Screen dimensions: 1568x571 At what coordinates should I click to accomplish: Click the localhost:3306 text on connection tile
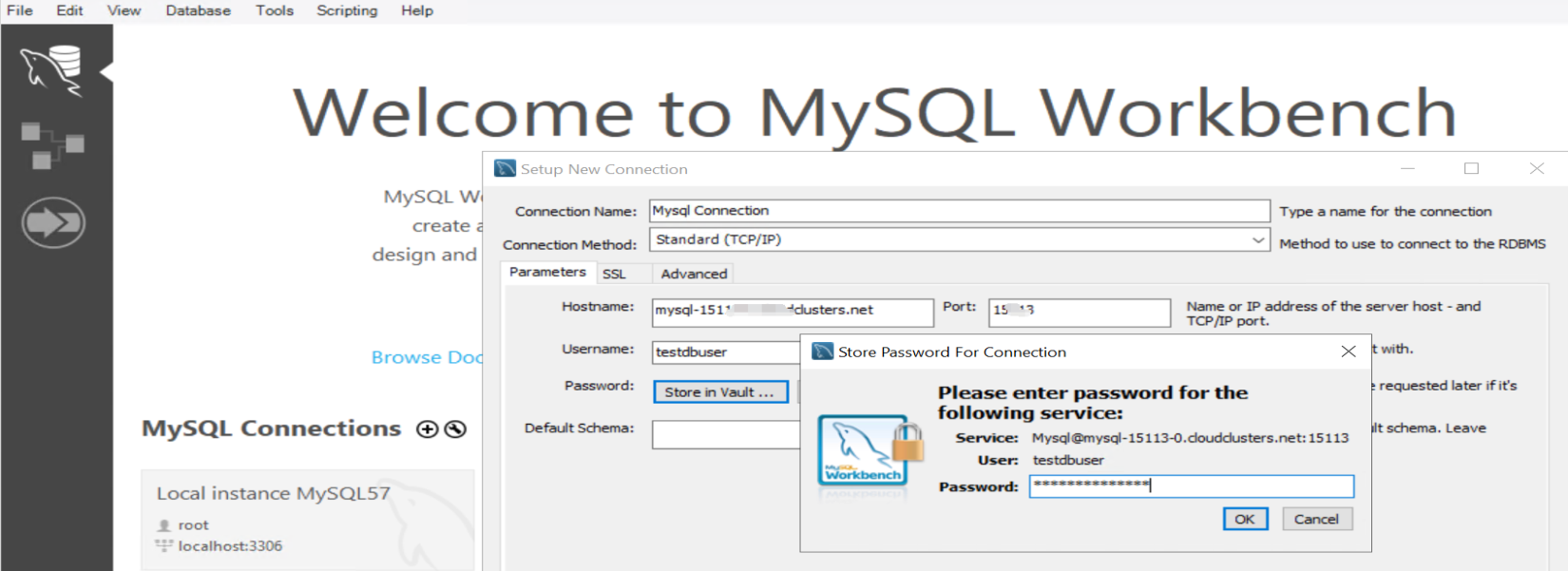[230, 546]
